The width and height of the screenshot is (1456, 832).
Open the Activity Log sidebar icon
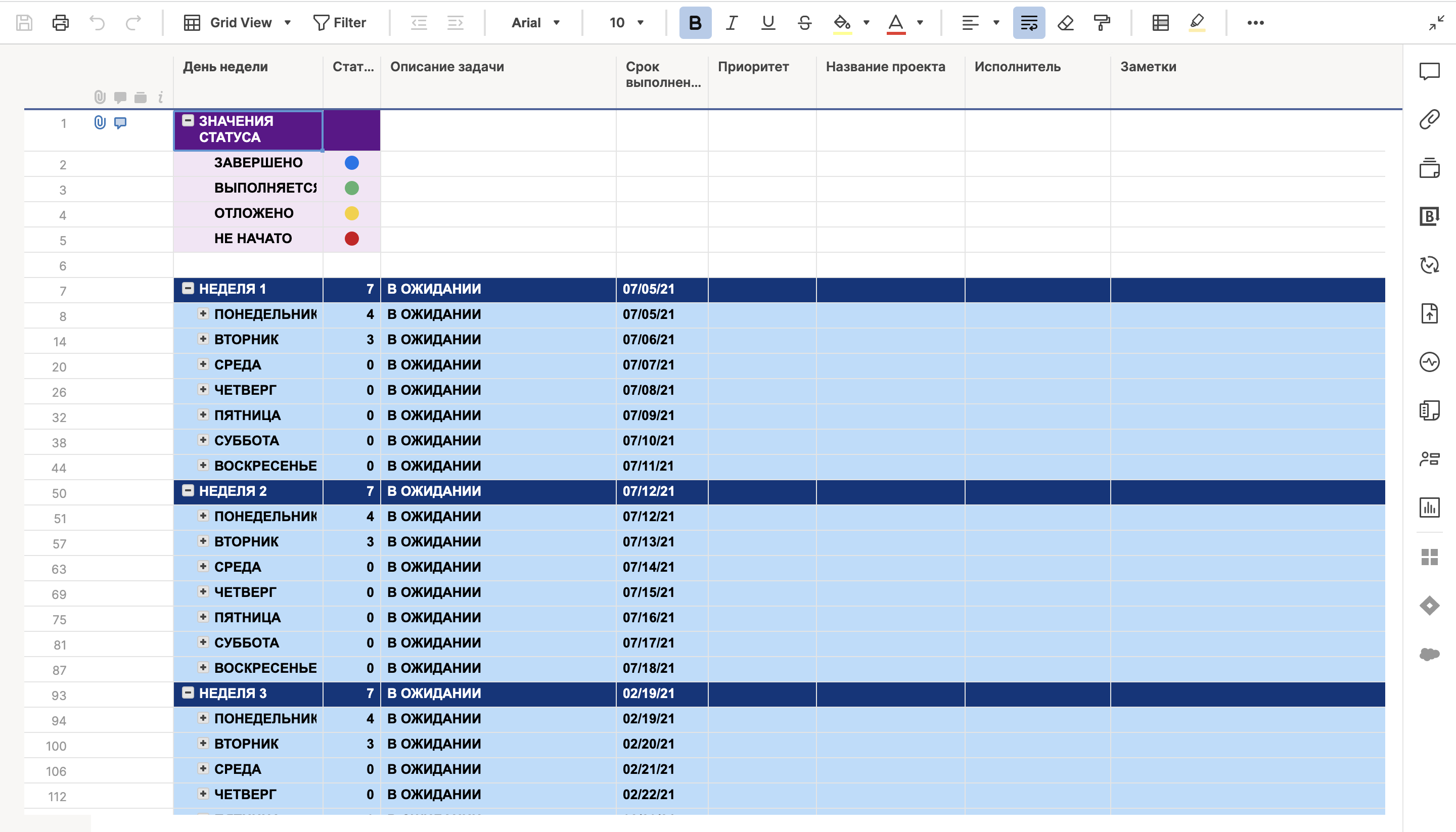point(1429,362)
